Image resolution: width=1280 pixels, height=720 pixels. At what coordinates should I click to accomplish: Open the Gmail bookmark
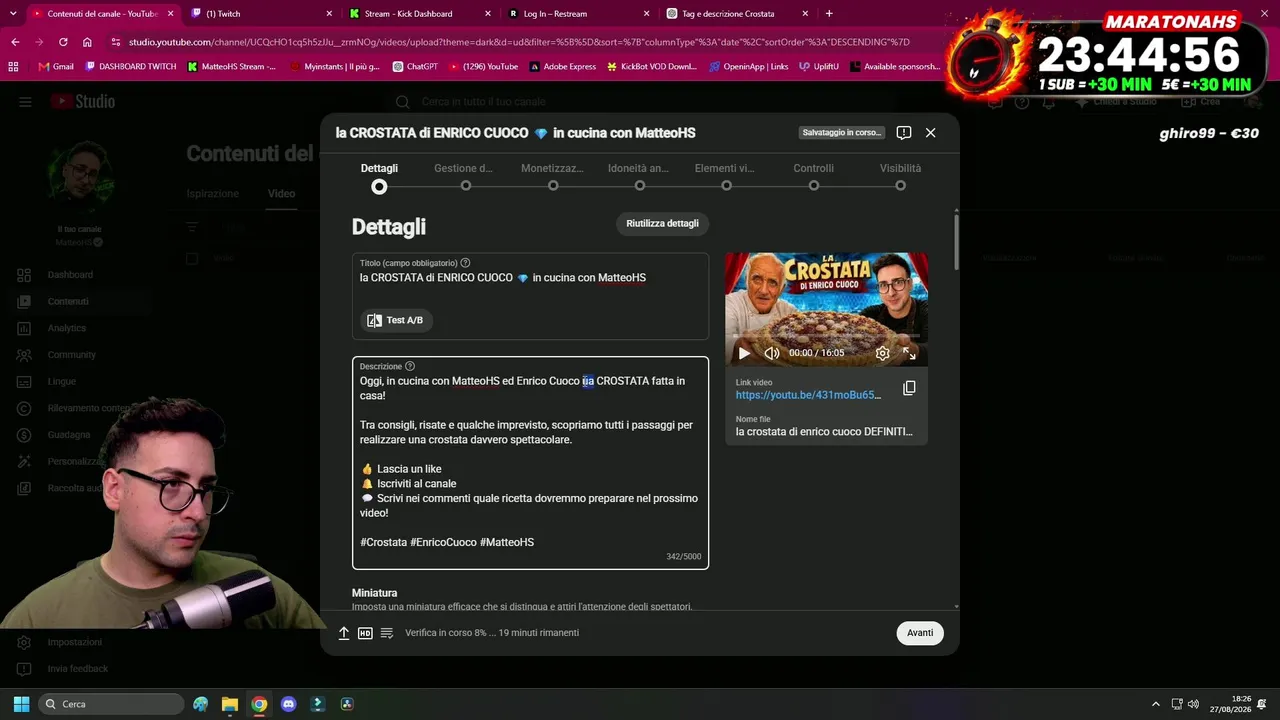[55, 67]
